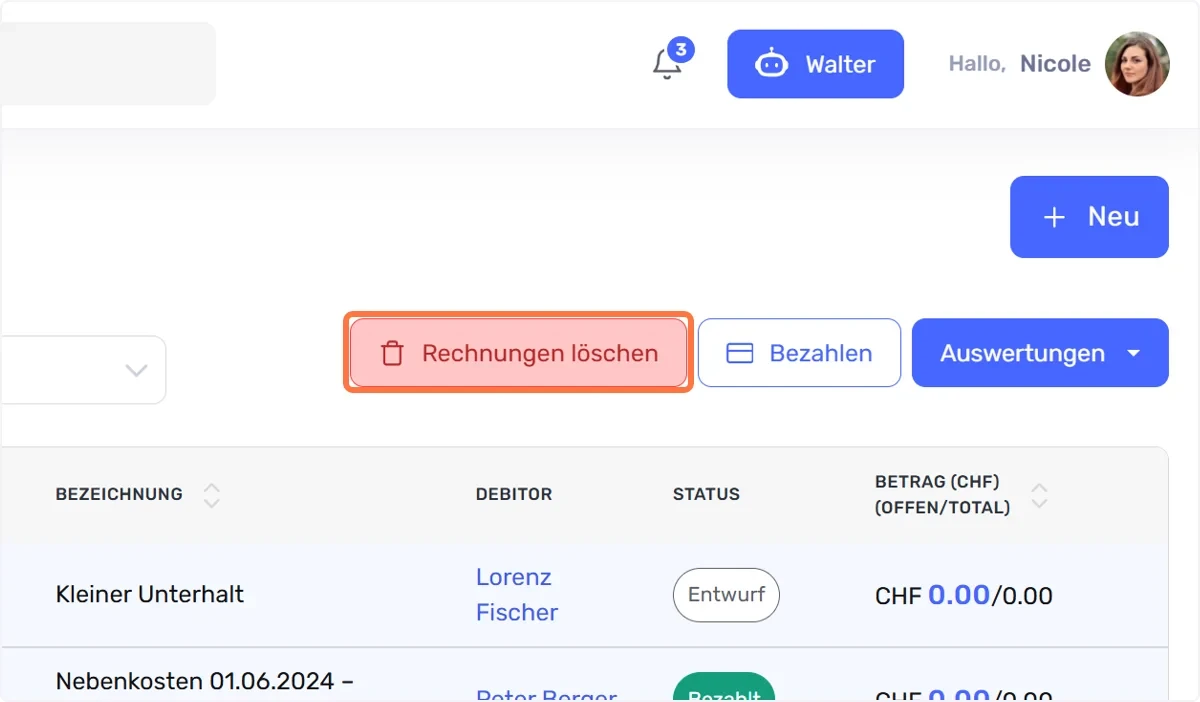Viewport: 1200px width, 702px height.
Task: Open the notifications bell
Action: (666, 64)
